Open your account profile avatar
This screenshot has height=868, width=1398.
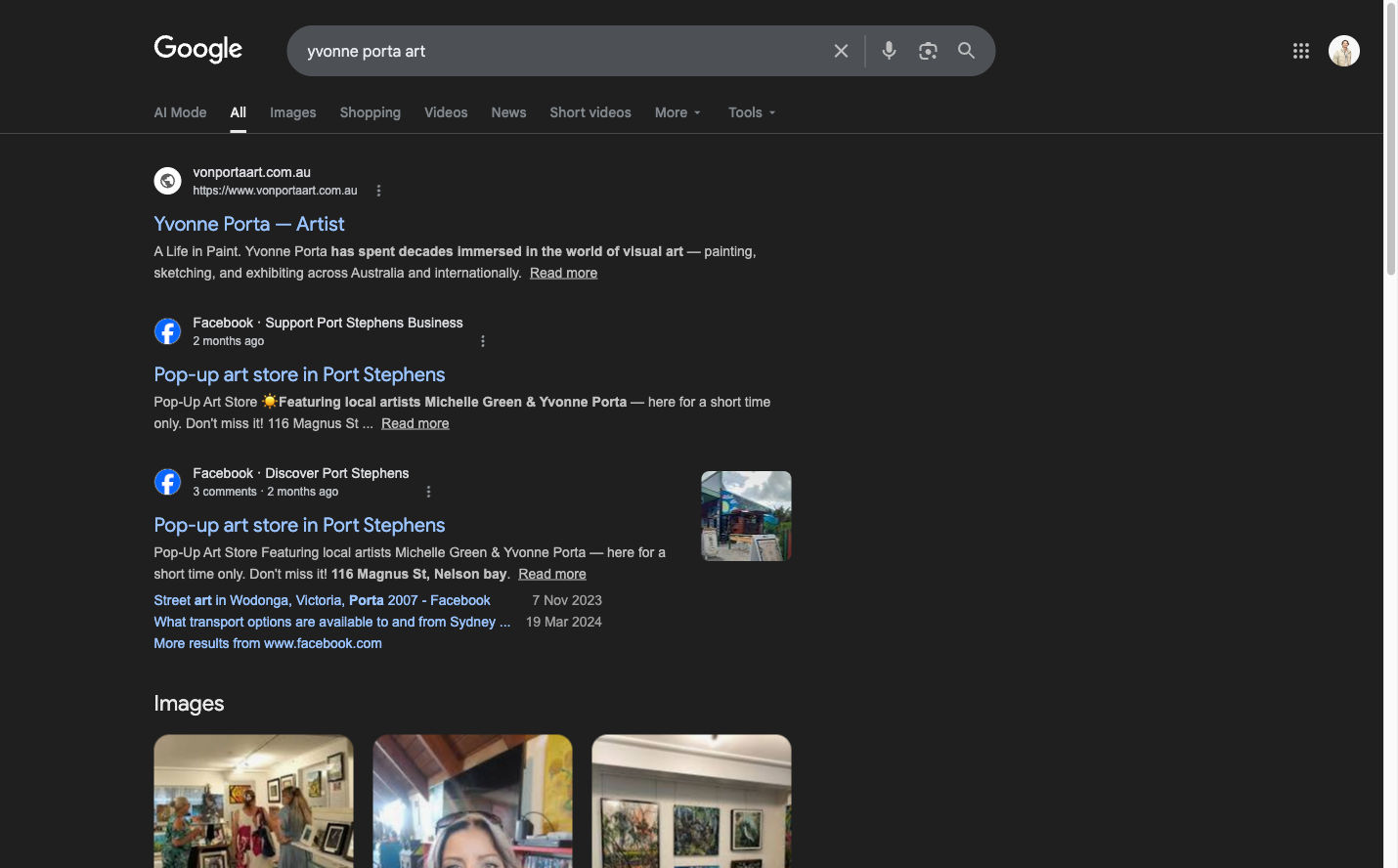click(x=1344, y=50)
